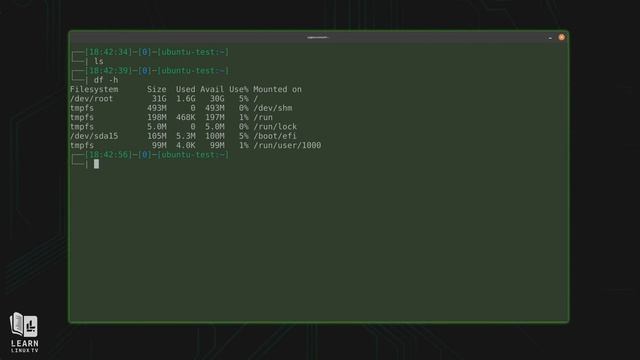Screen dimensions: 640x360
Task: Click the 'Use%' column header
Action: point(239,89)
